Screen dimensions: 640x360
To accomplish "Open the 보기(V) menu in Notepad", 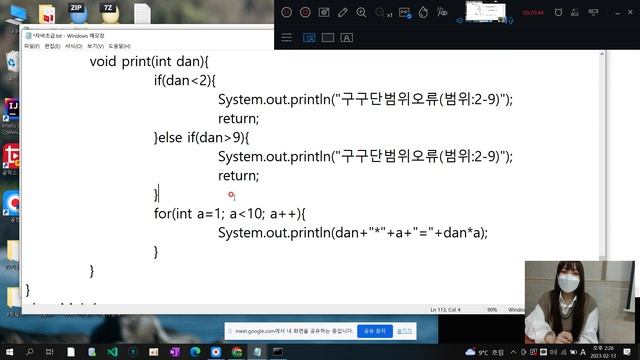I will pos(95,46).
